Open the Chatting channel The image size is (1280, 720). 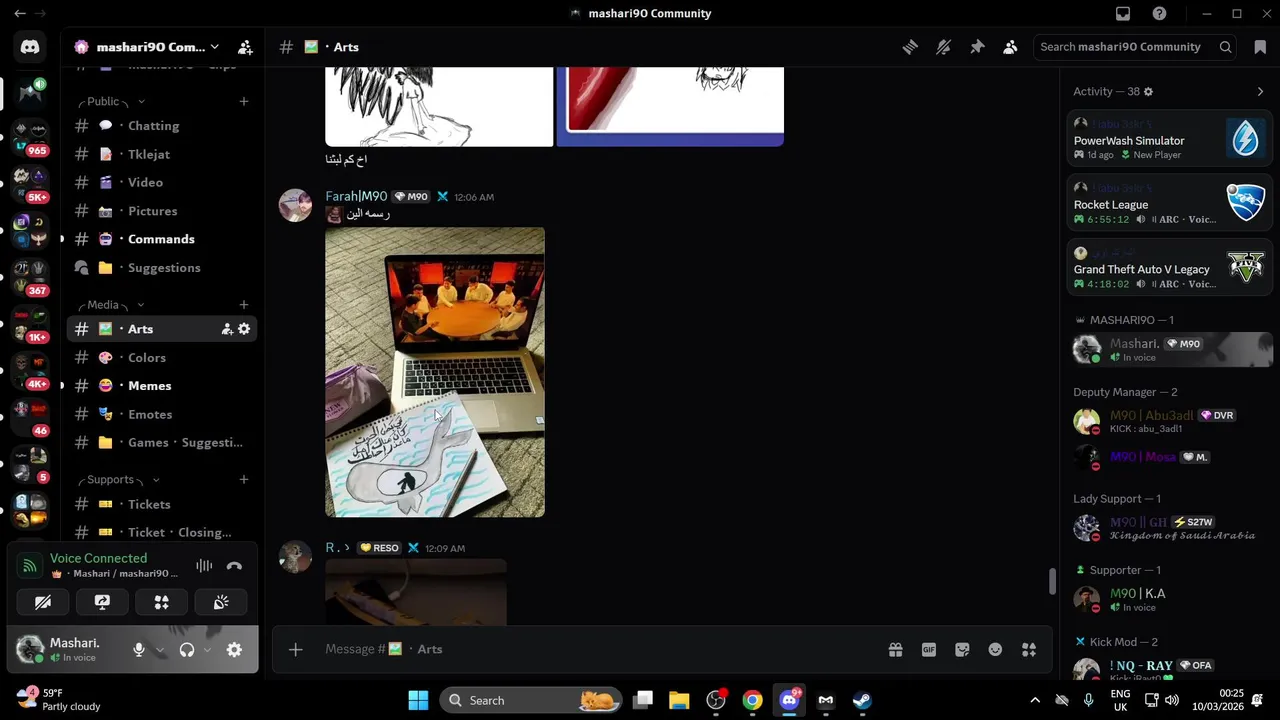click(x=162, y=126)
